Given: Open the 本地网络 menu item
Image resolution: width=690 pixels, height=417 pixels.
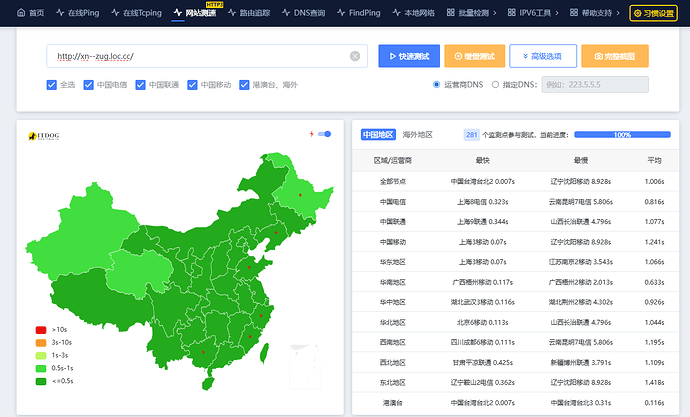Looking at the screenshot, I should pos(414,13).
